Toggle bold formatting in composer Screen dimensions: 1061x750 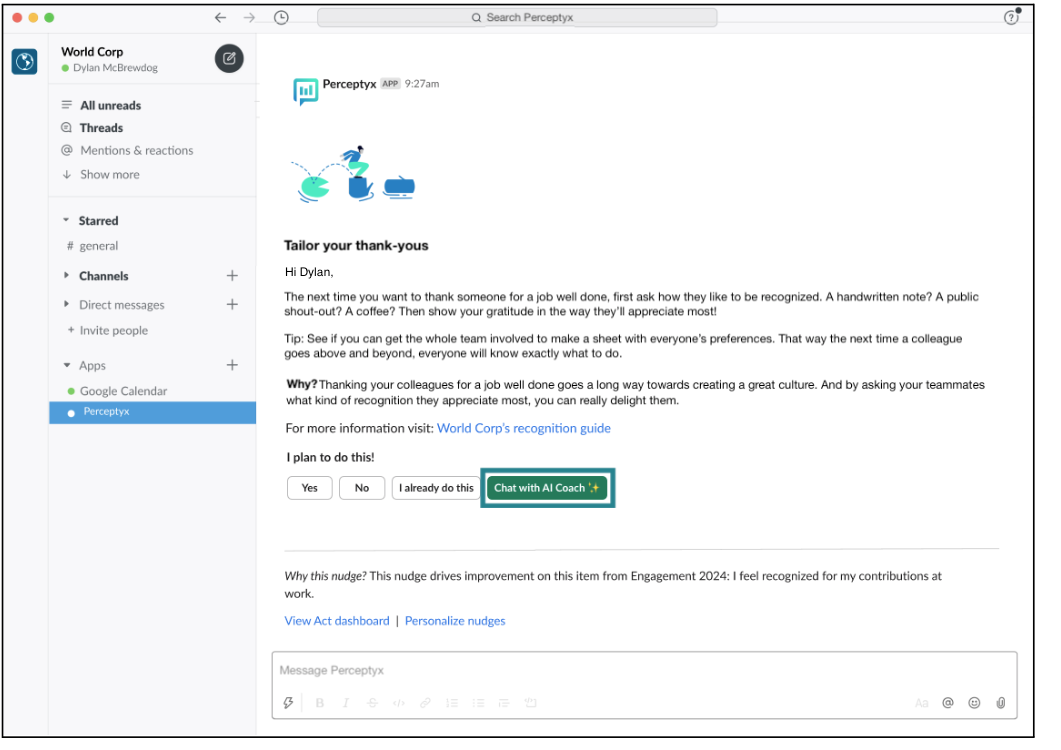pos(319,703)
